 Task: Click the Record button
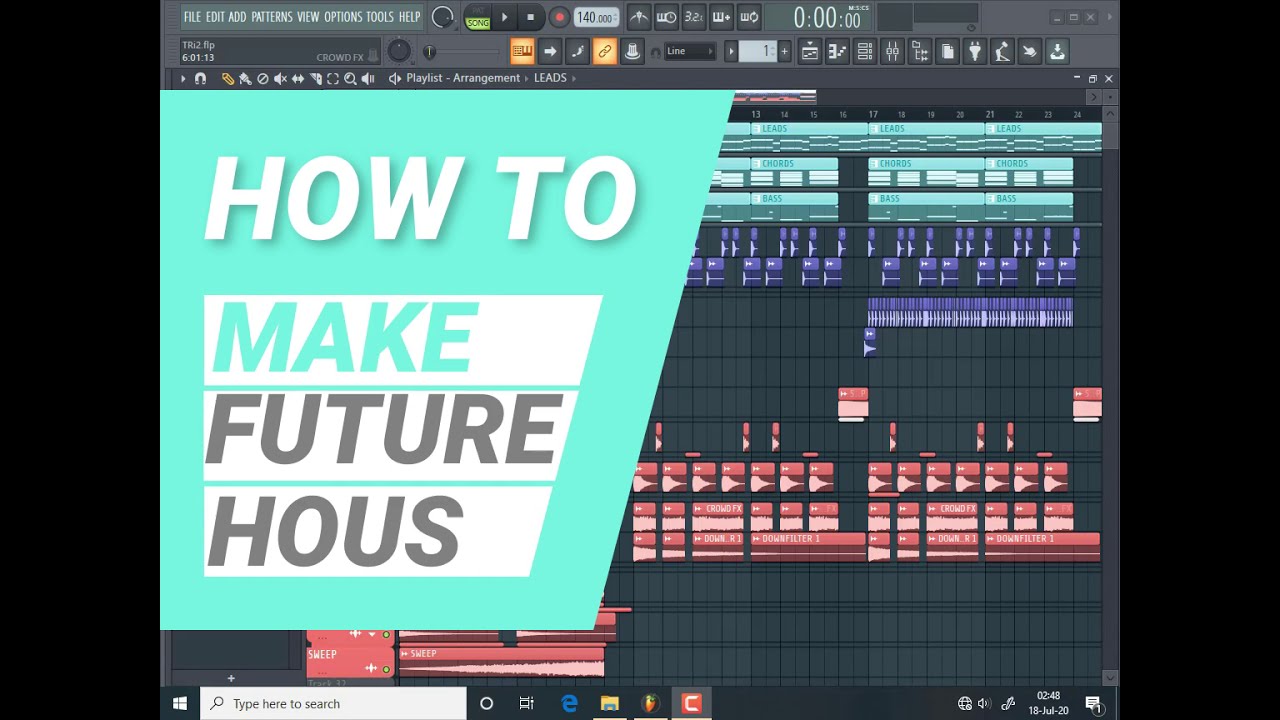pos(559,17)
